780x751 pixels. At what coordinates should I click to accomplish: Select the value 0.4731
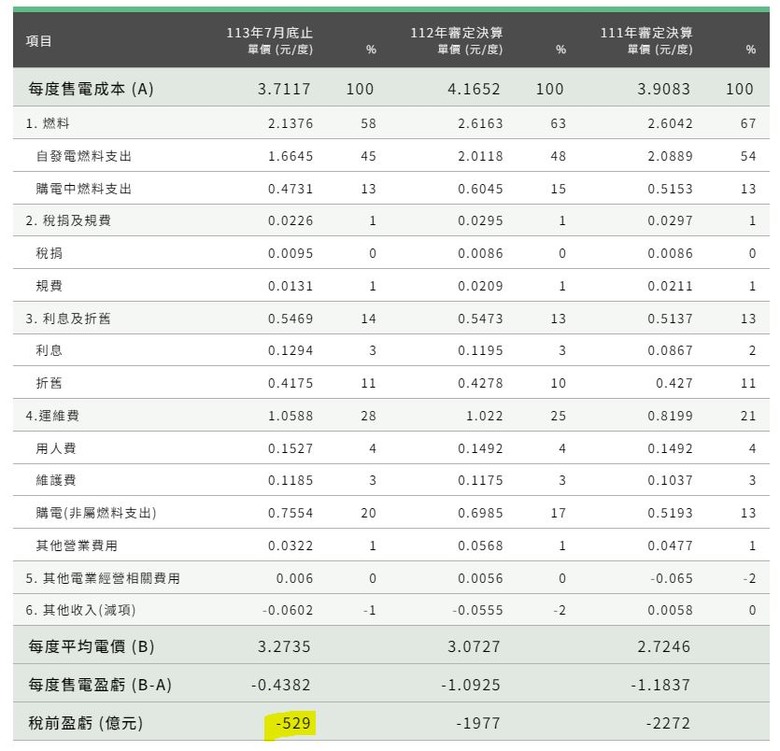click(291, 189)
